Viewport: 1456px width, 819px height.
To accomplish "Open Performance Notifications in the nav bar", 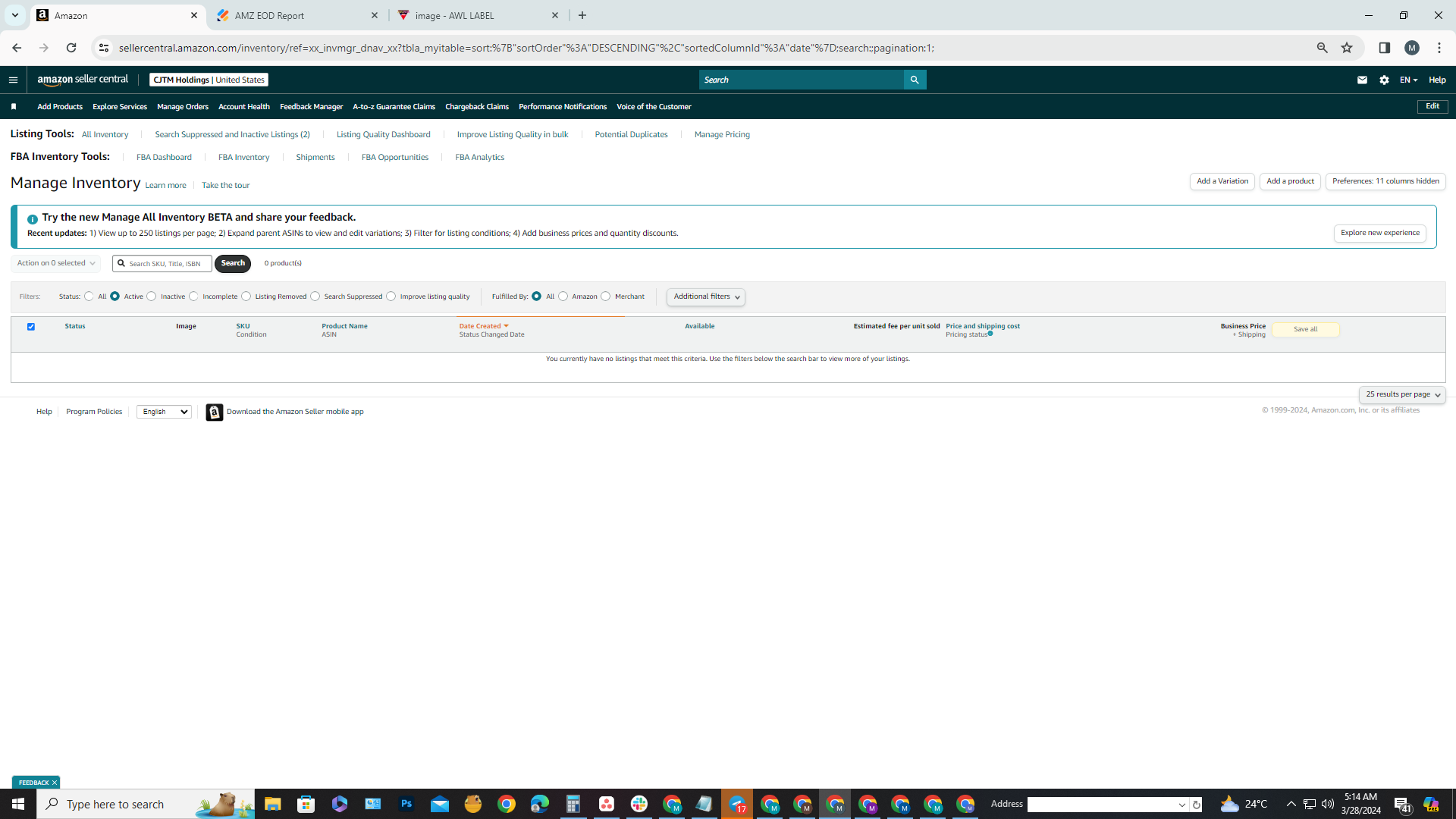I will [x=563, y=107].
